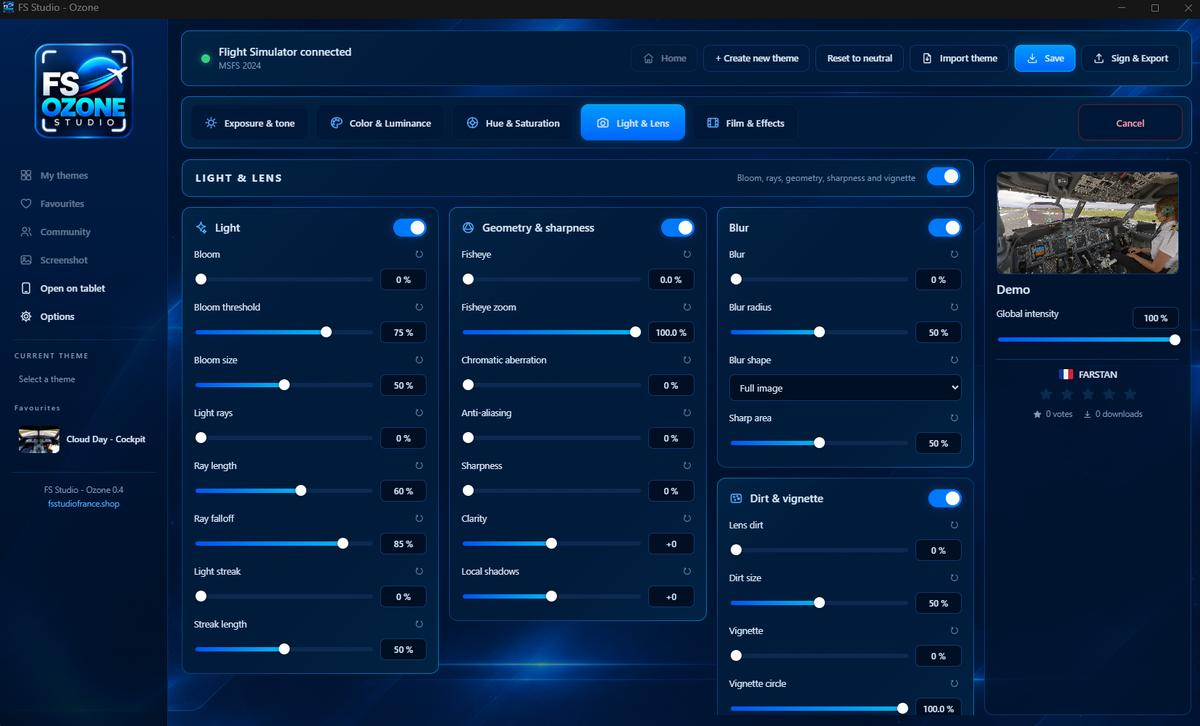Viewport: 1200px width, 726px height.
Task: Open the fsstudiofrance.shop link
Action: (83, 504)
